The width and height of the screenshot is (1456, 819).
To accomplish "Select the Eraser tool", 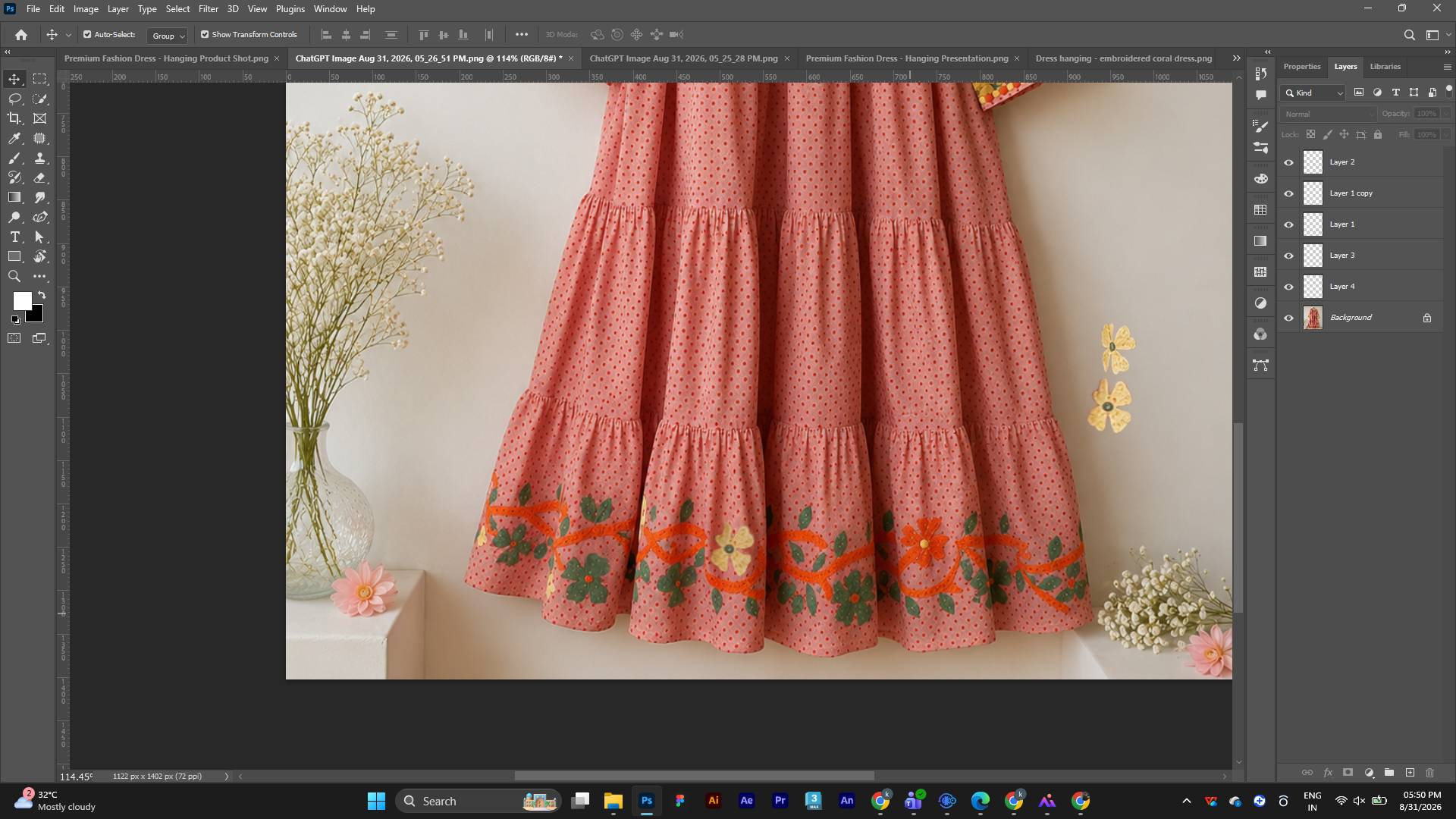I will pos(40,177).
